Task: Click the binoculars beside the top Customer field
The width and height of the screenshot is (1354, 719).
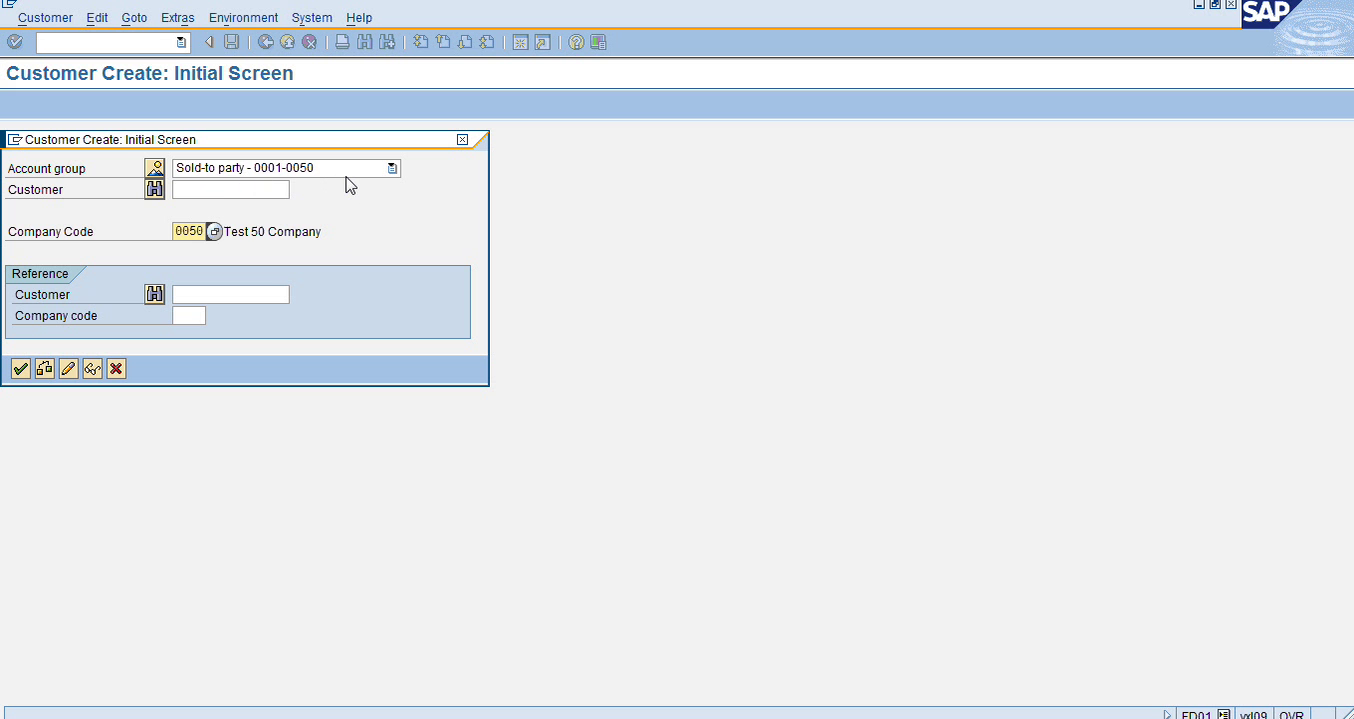Action: 154,189
